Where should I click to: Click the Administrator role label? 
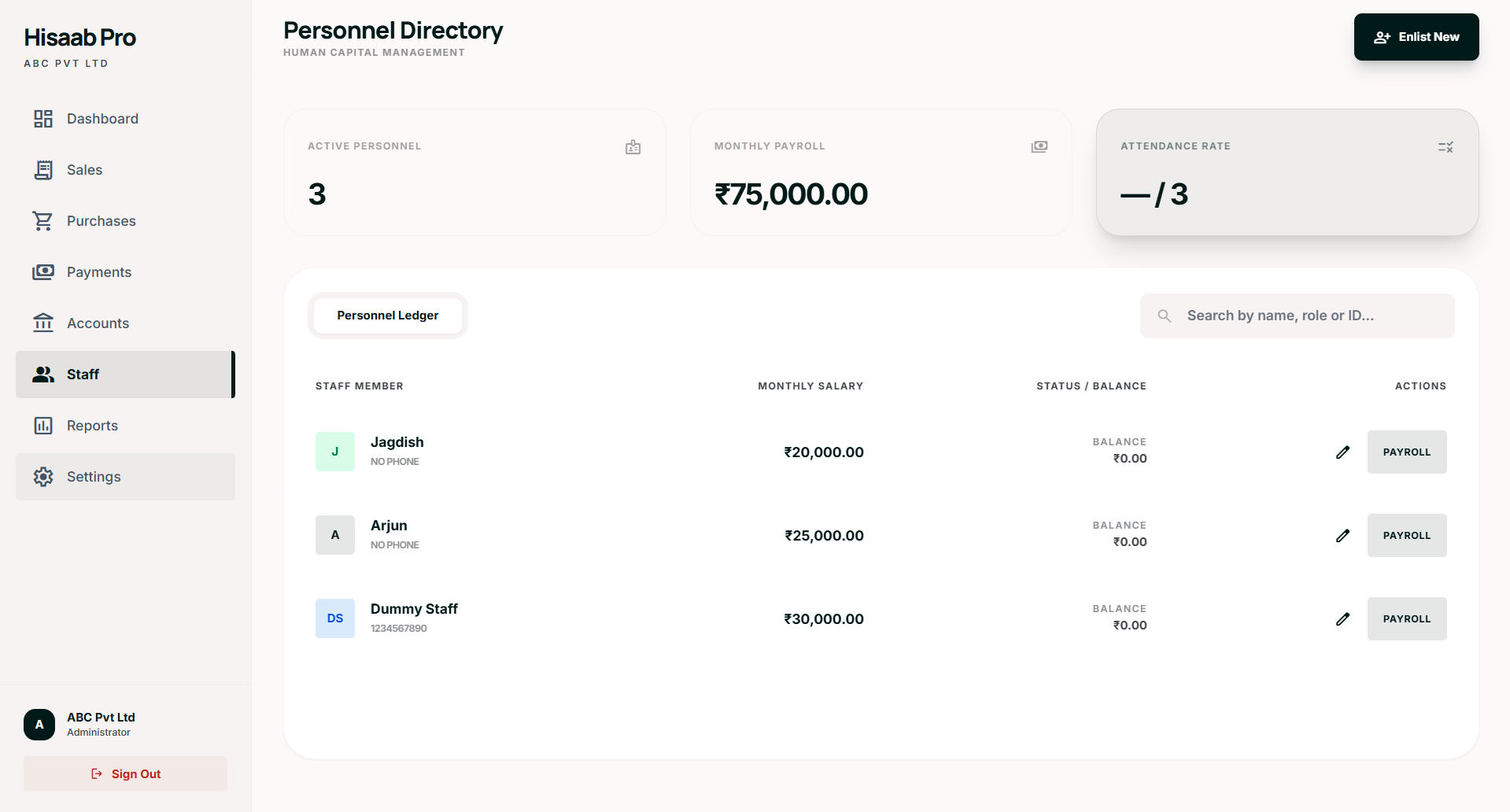coord(98,733)
